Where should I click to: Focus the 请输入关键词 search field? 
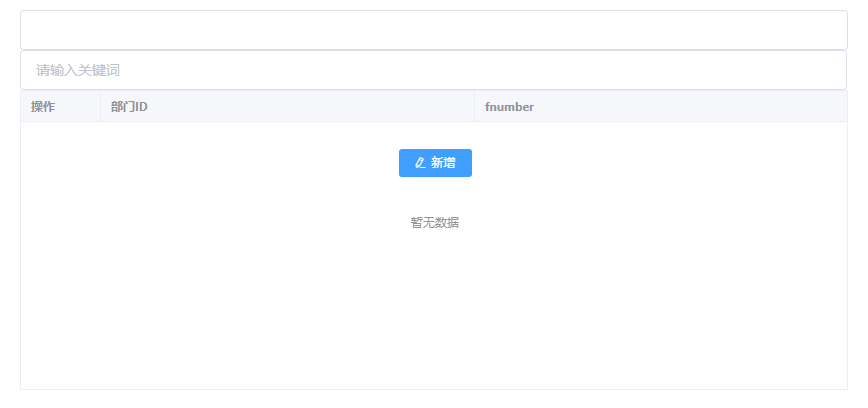pyautogui.click(x=433, y=70)
